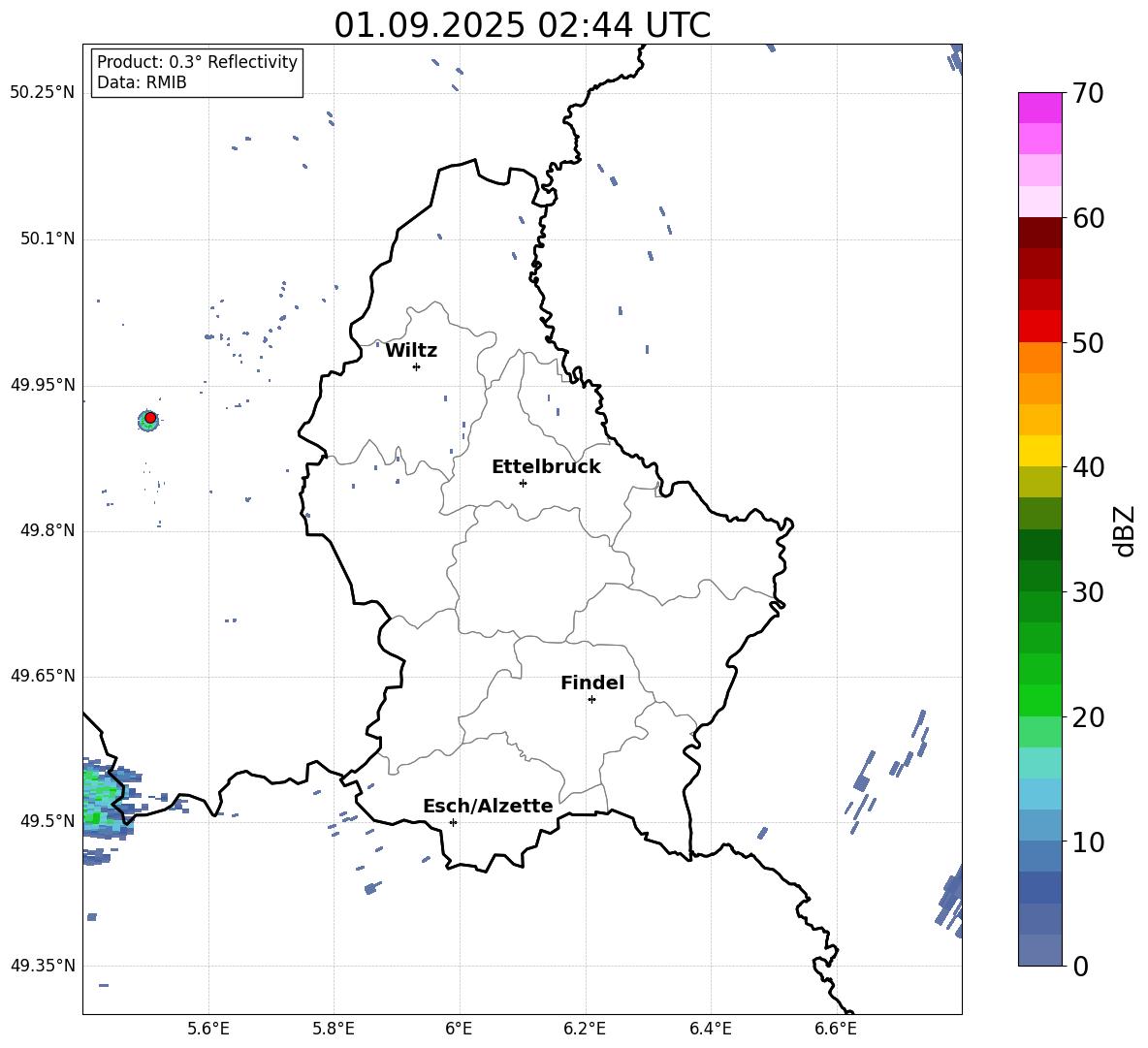This screenshot has width=1148, height=1048.
Task: Pick the slate blue swatch just above 0
Action: (x=1040, y=950)
